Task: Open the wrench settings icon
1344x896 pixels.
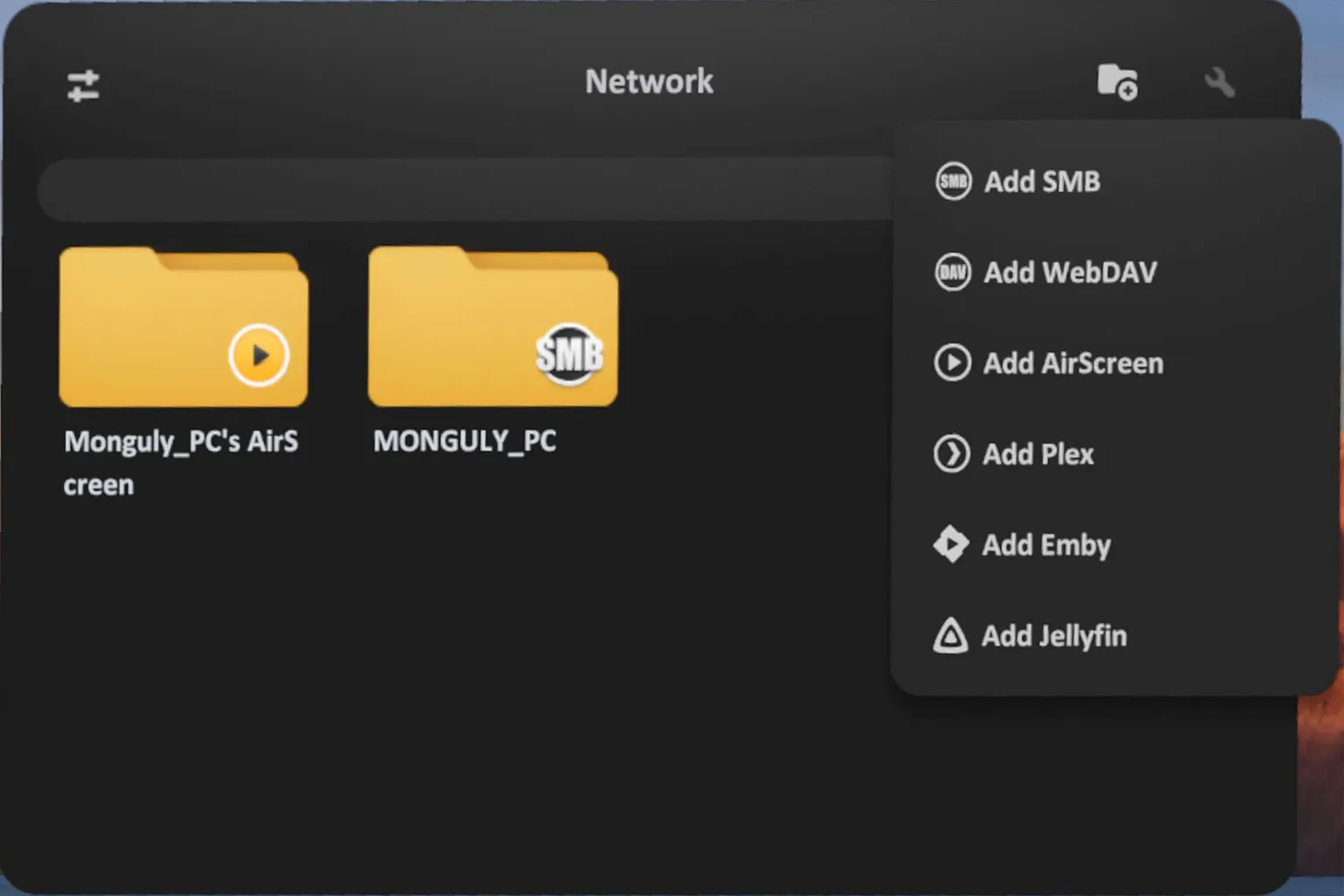Action: click(1219, 83)
